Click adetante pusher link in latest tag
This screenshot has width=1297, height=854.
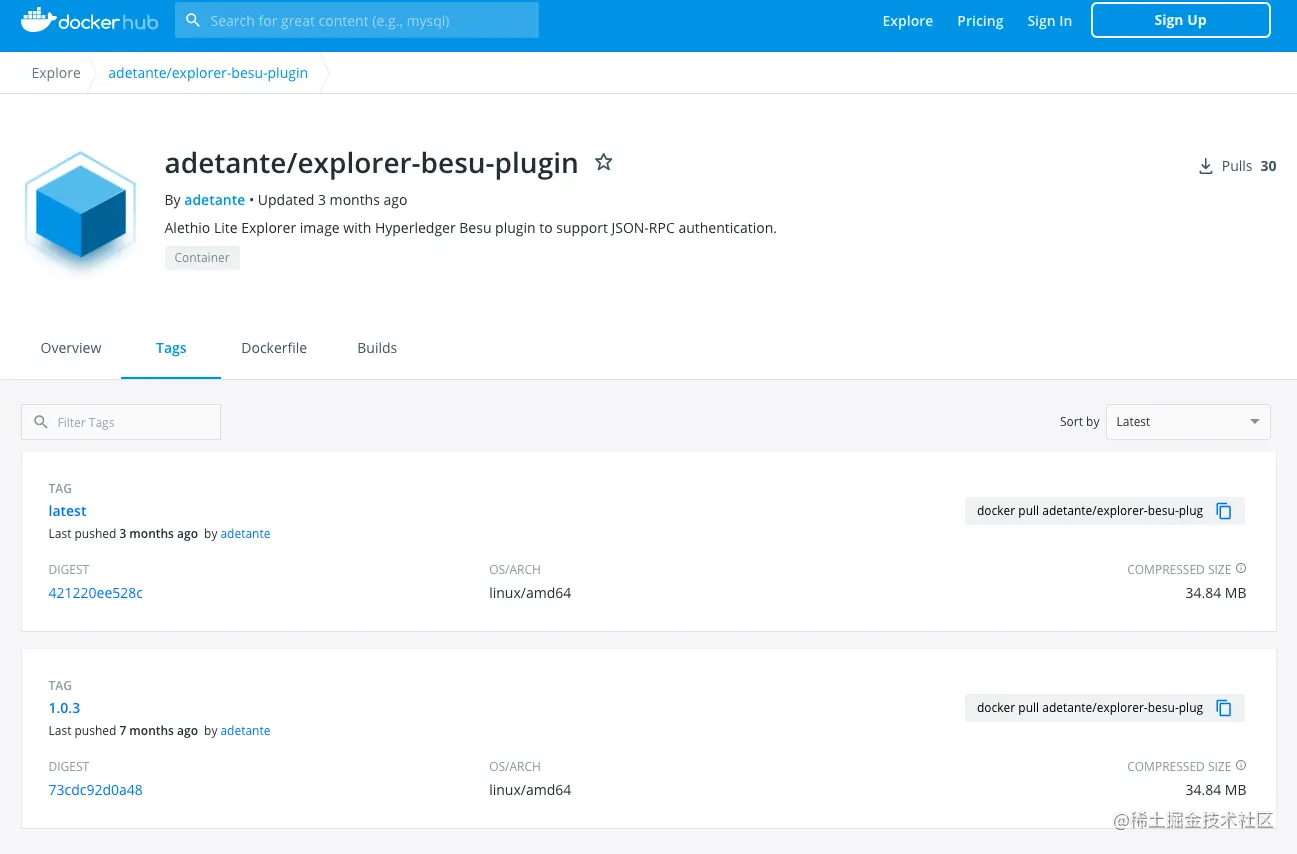coord(246,534)
